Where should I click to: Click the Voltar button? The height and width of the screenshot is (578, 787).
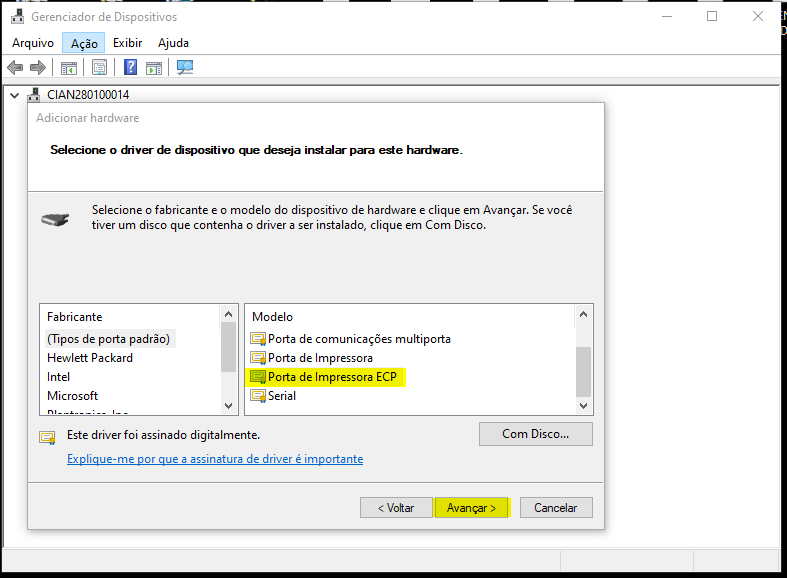tap(396, 508)
